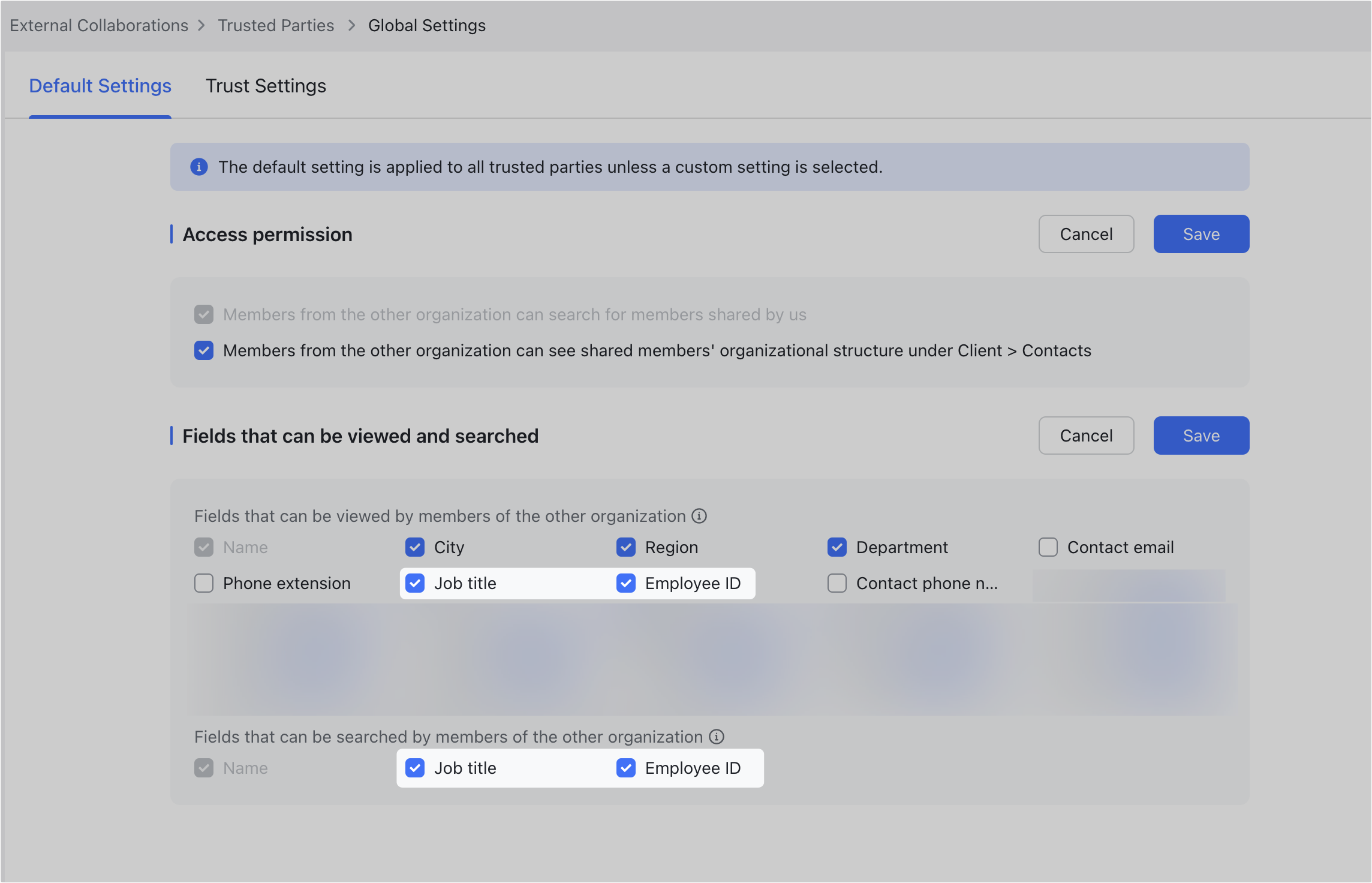Image resolution: width=1372 pixels, height=883 pixels.
Task: Click Global Settings breadcrumb text
Action: [427, 25]
